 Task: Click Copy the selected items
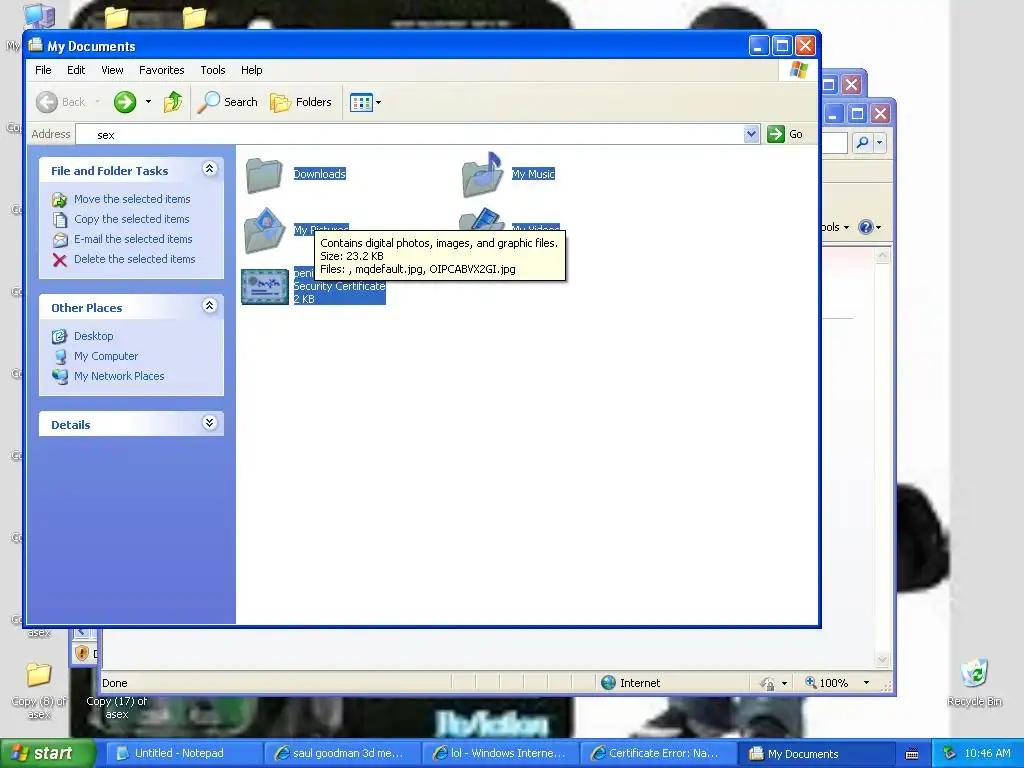point(131,219)
